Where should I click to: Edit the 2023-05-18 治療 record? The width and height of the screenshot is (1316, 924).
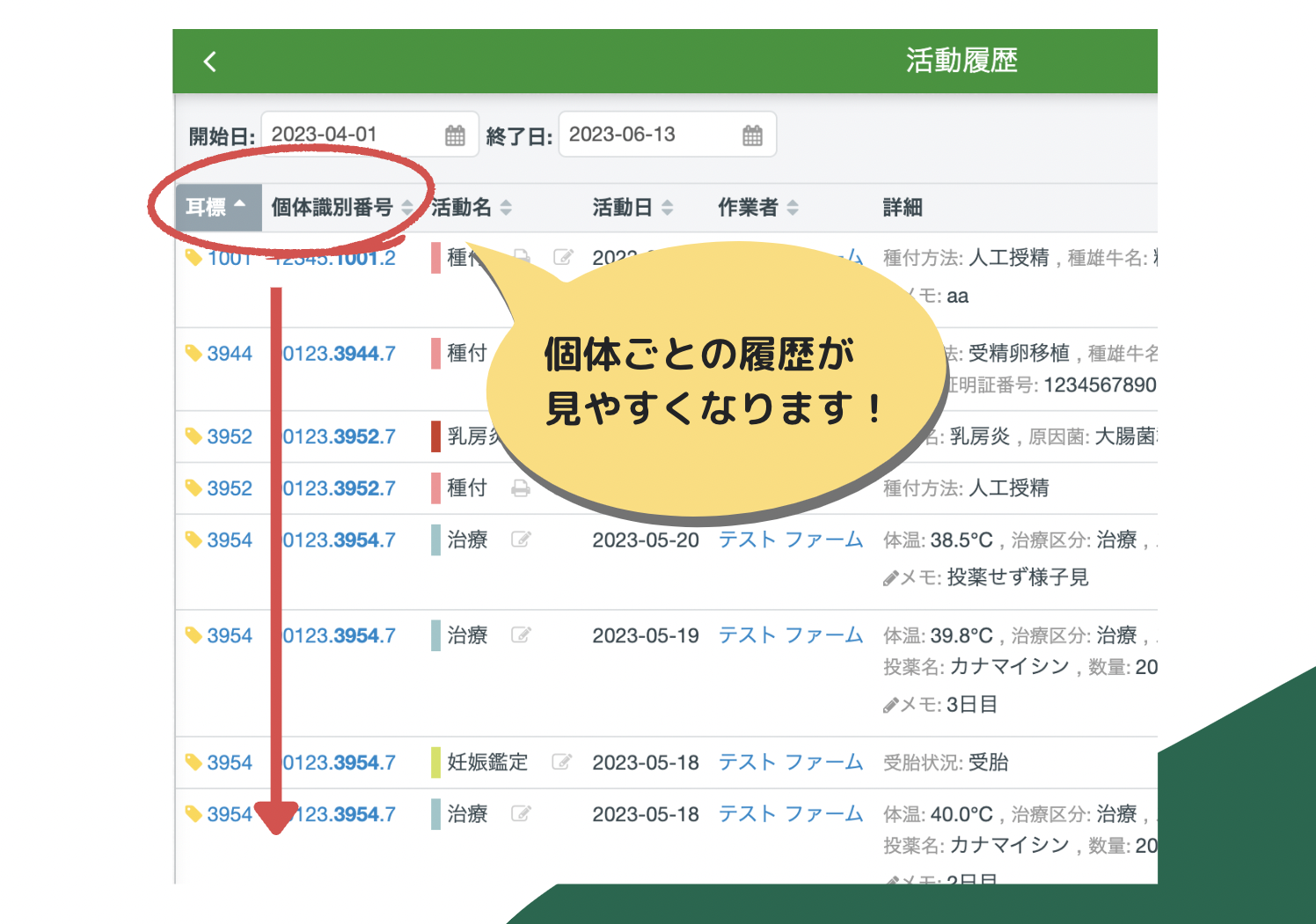(521, 814)
